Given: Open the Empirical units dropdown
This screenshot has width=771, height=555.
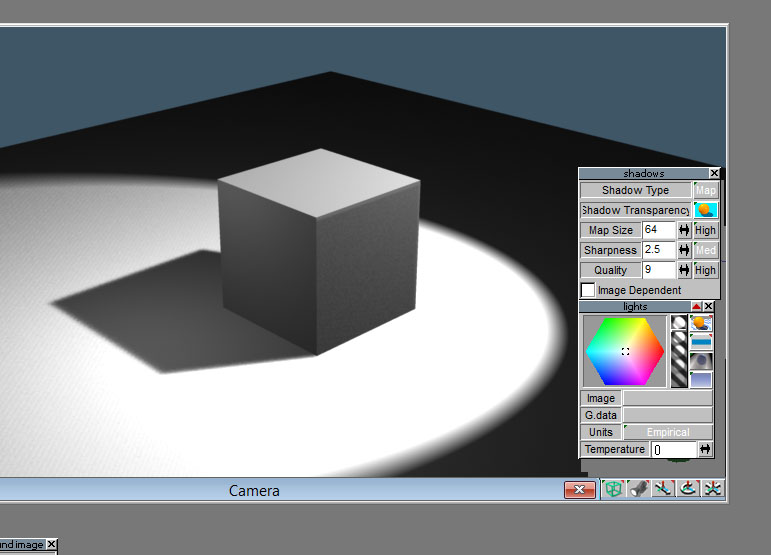Looking at the screenshot, I should point(668,432).
